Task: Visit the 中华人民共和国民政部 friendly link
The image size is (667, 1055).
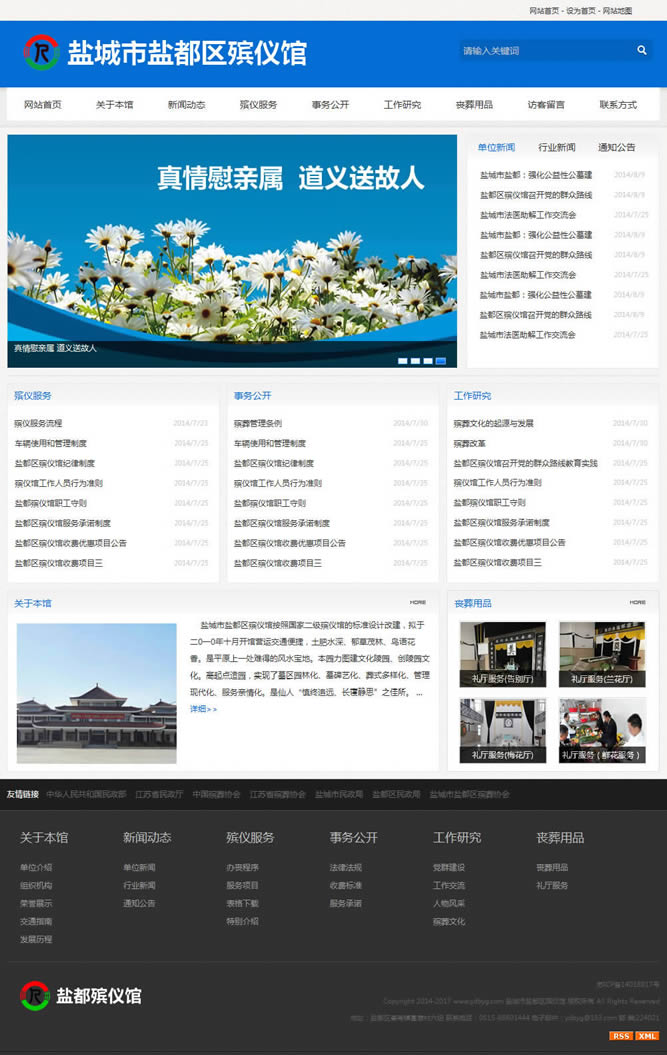Action: point(86,794)
